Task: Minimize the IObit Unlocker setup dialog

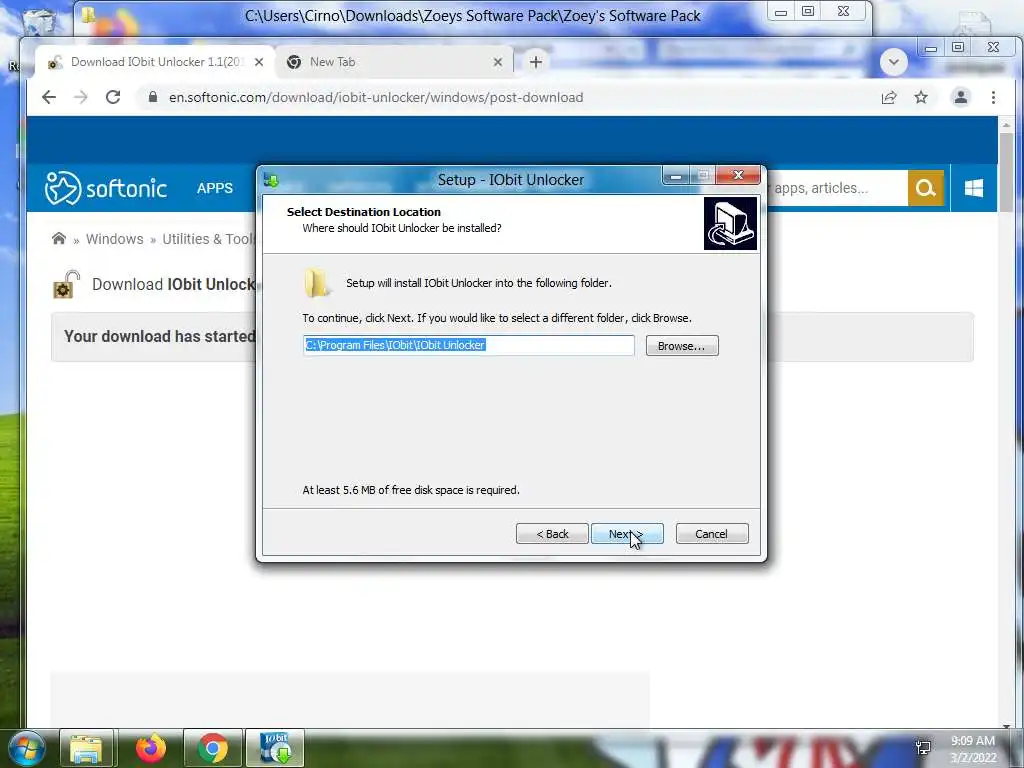Action: click(676, 176)
